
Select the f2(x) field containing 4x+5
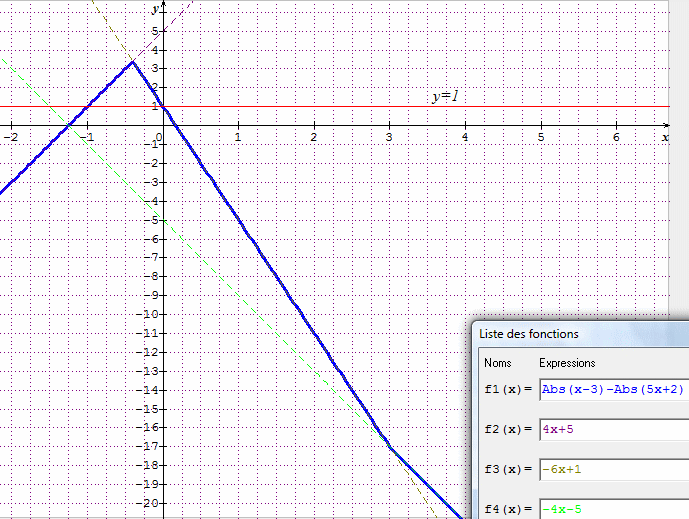pyautogui.click(x=612, y=430)
